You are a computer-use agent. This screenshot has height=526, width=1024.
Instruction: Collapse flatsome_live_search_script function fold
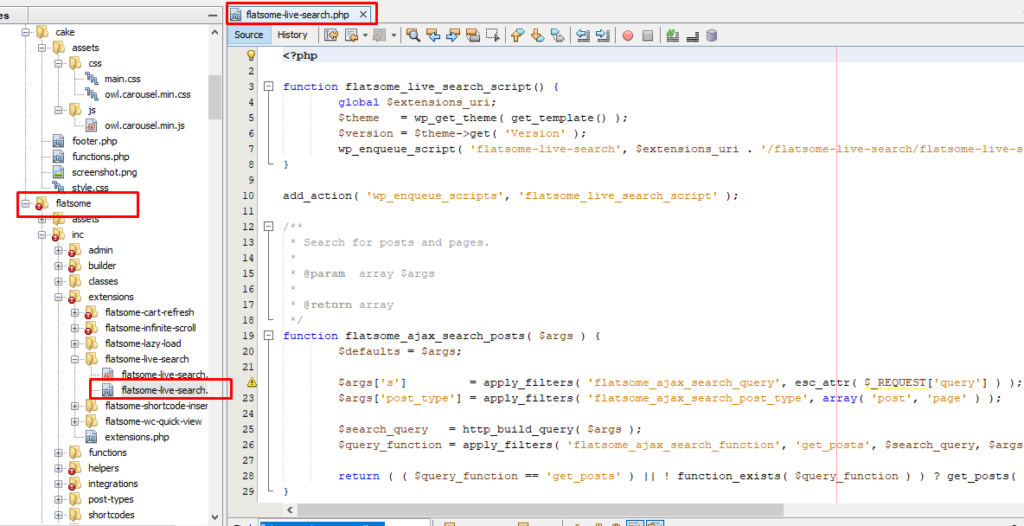267,86
